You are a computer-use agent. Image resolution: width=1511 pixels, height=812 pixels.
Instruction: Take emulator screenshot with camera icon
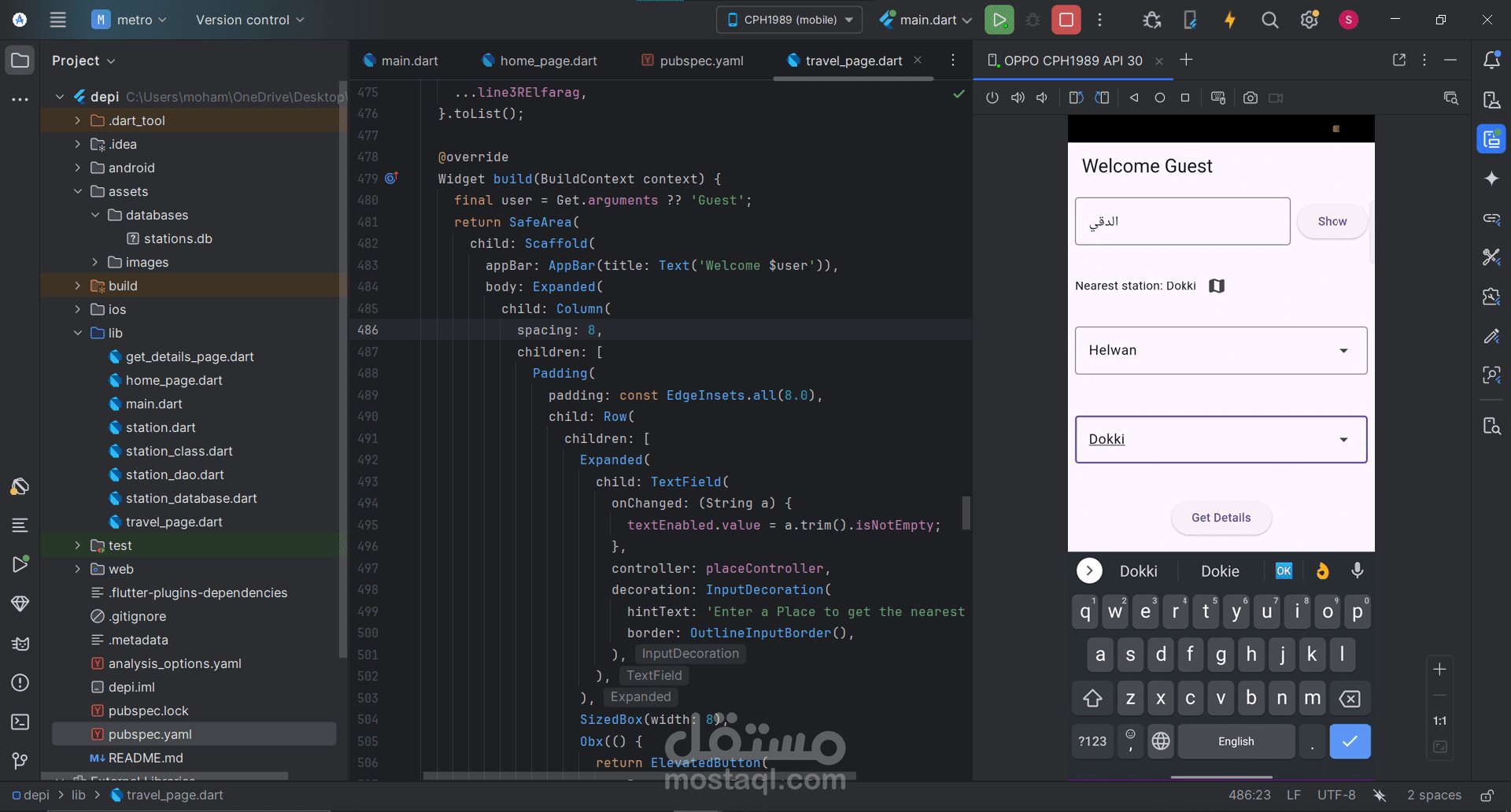1250,98
